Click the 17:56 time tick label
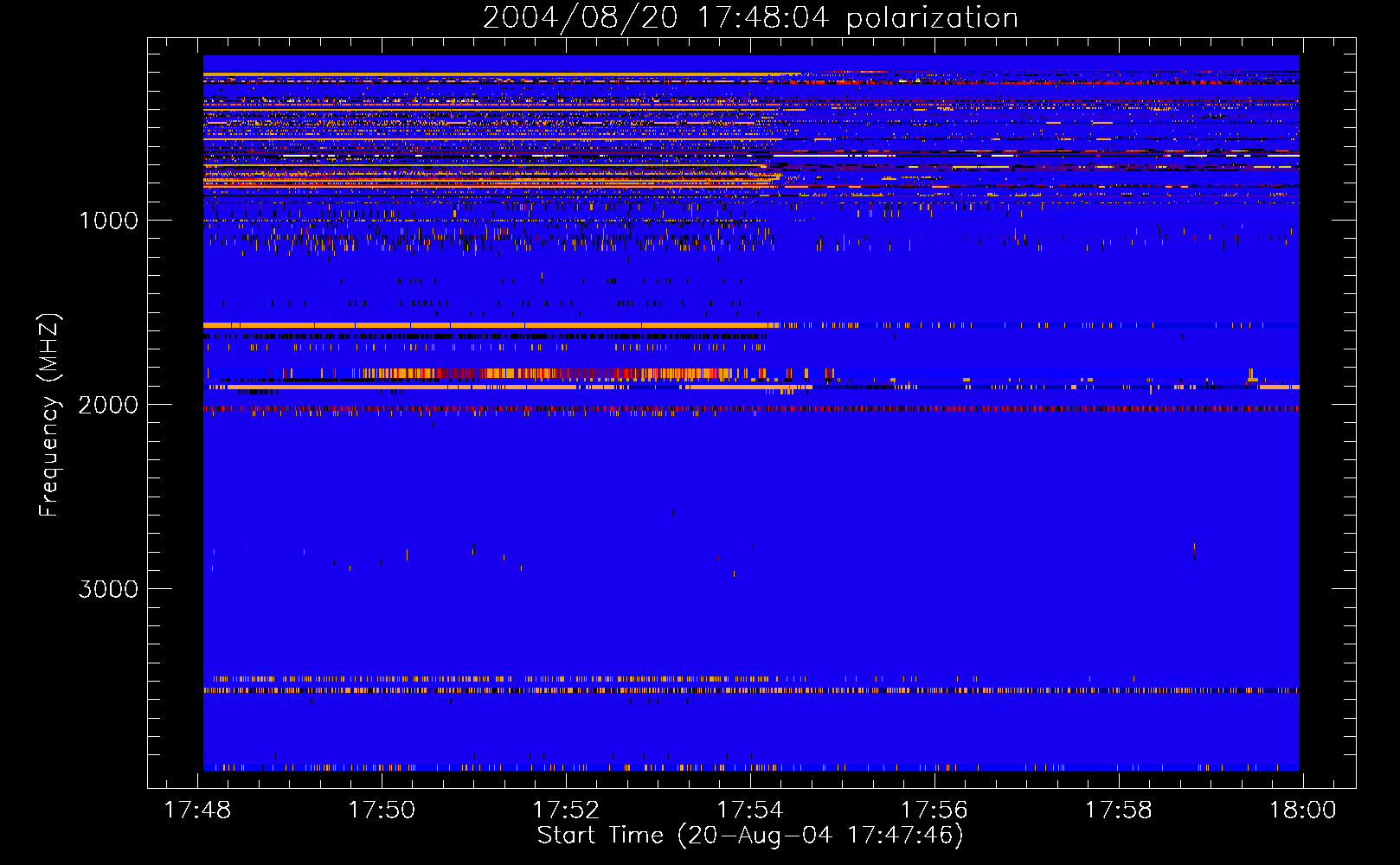The height and width of the screenshot is (865, 1400). (x=934, y=811)
